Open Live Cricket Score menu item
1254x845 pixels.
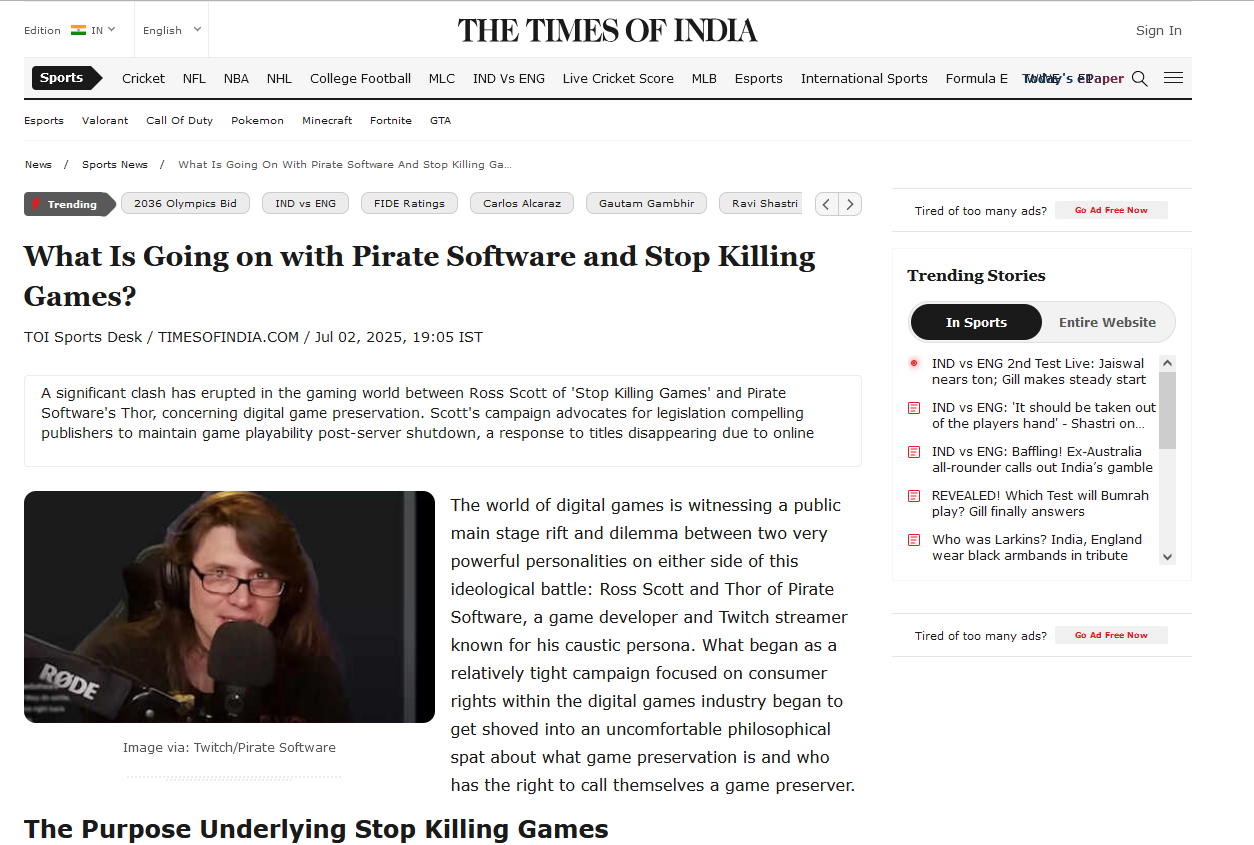tap(618, 78)
